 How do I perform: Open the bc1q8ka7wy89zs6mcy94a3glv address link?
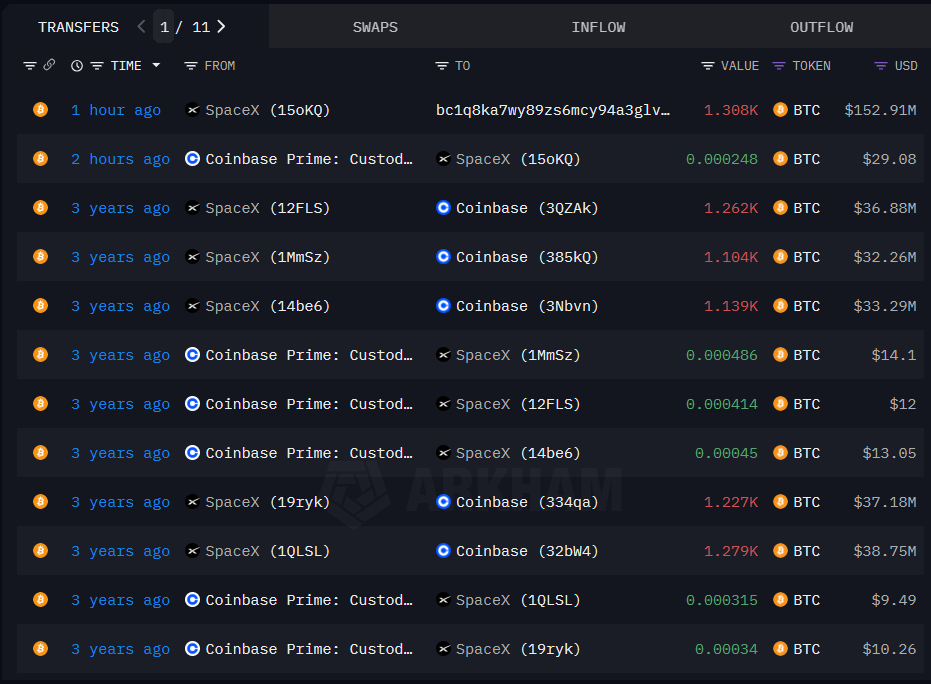pos(553,110)
